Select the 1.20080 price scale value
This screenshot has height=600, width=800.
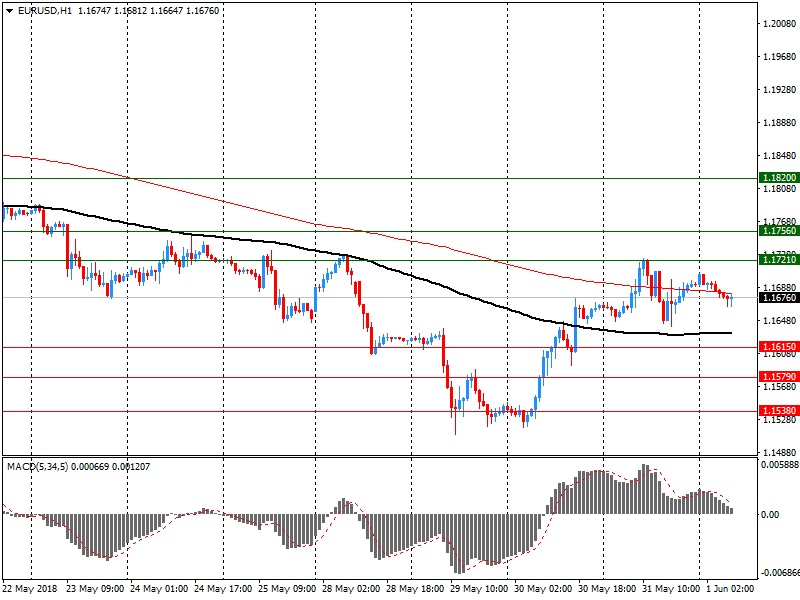[x=780, y=23]
